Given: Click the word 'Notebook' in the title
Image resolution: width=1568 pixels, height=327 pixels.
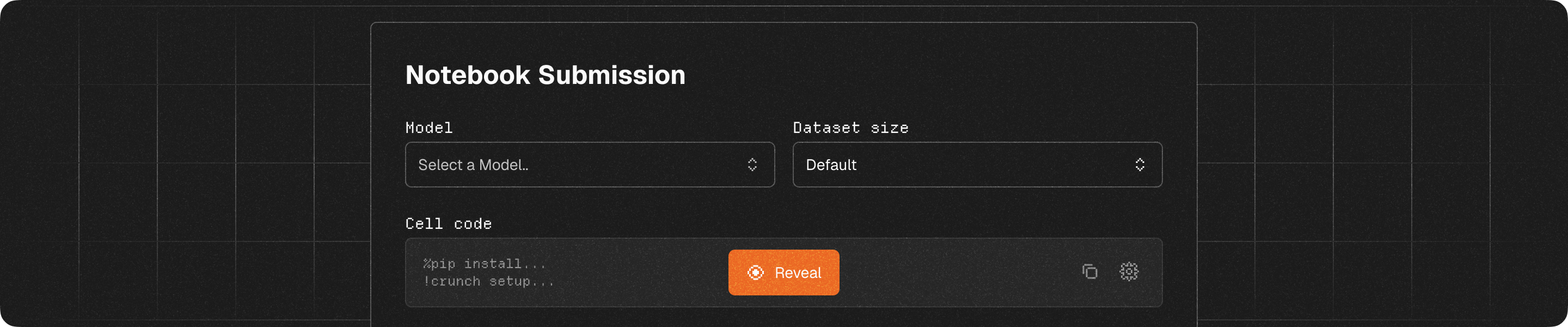Looking at the screenshot, I should click(468, 75).
